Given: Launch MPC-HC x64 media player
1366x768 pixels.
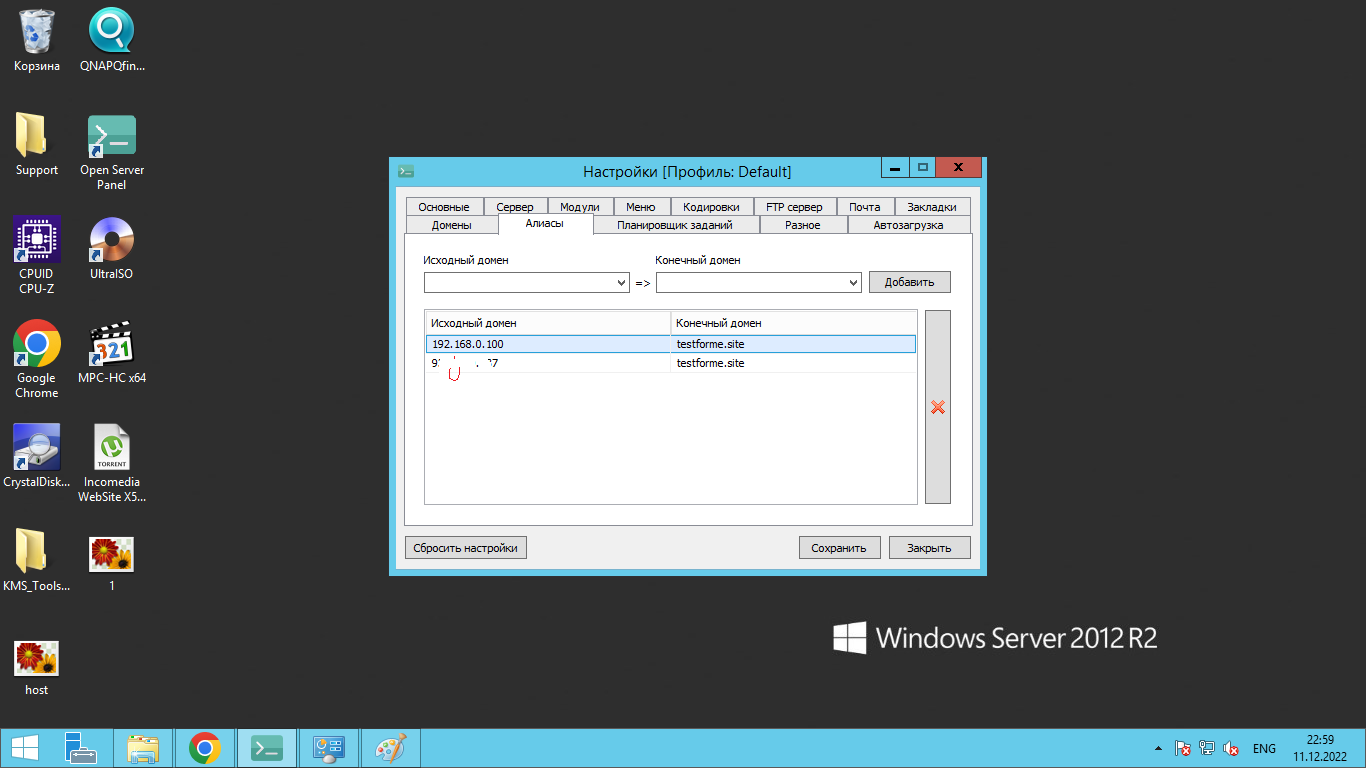Looking at the screenshot, I should (x=112, y=346).
